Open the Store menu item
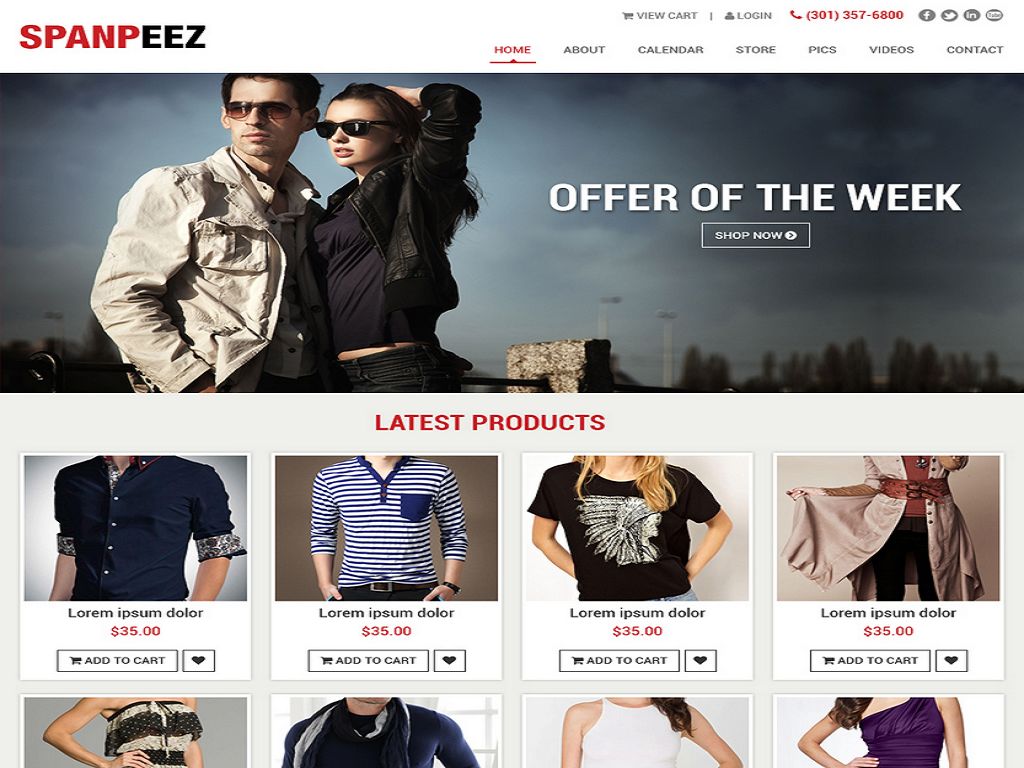 [756, 50]
